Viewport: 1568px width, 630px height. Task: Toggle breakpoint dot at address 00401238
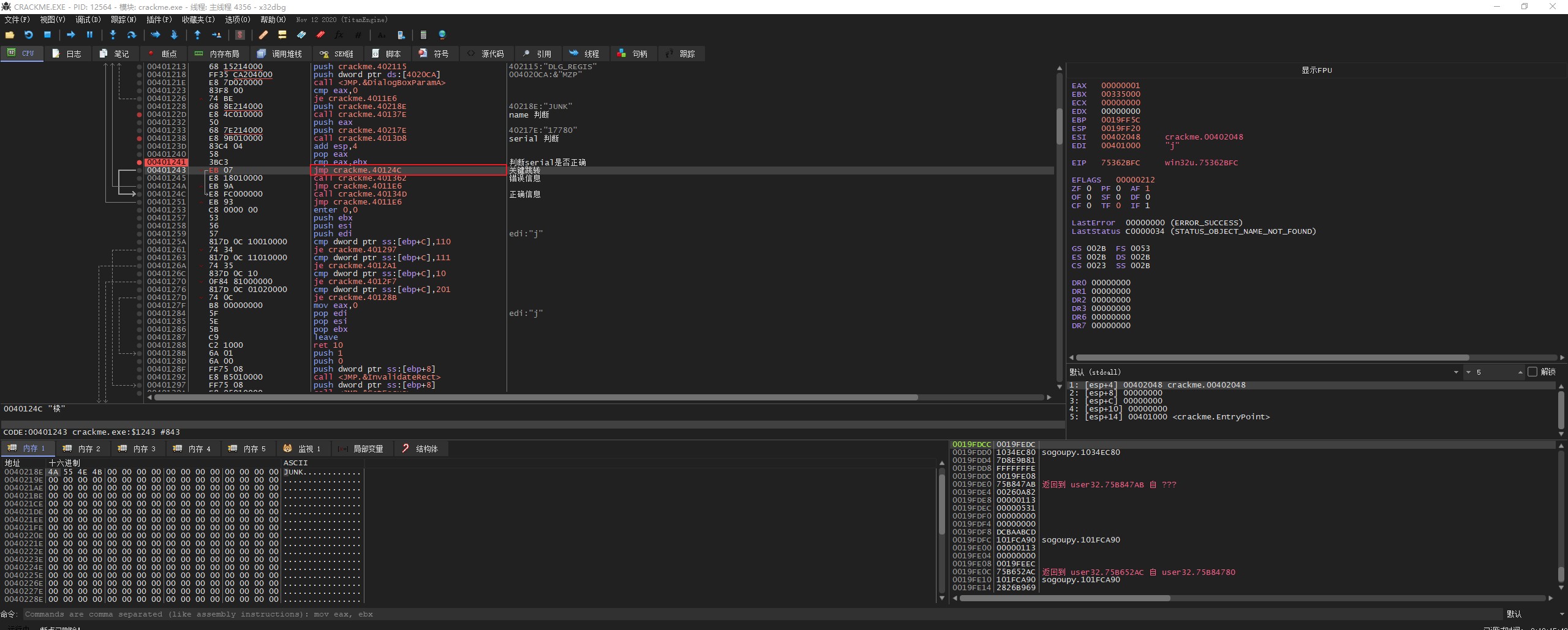pyautogui.click(x=139, y=138)
